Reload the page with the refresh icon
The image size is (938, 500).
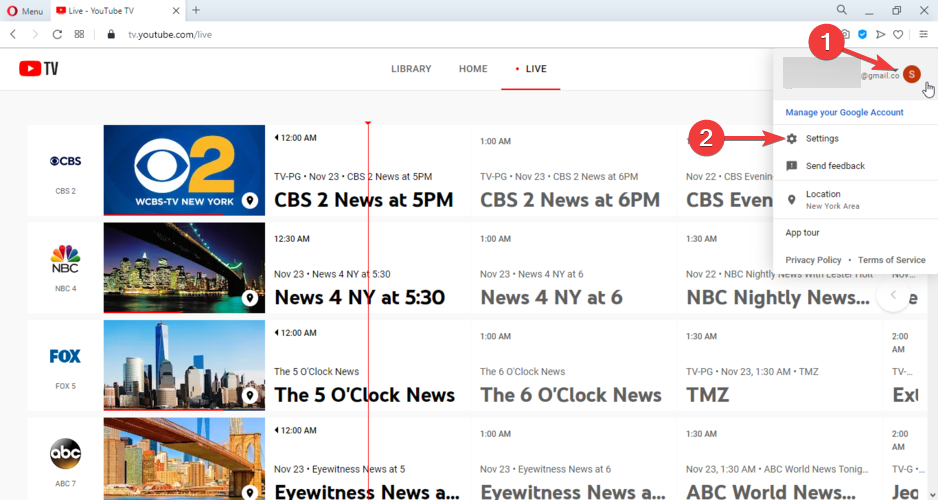57,34
